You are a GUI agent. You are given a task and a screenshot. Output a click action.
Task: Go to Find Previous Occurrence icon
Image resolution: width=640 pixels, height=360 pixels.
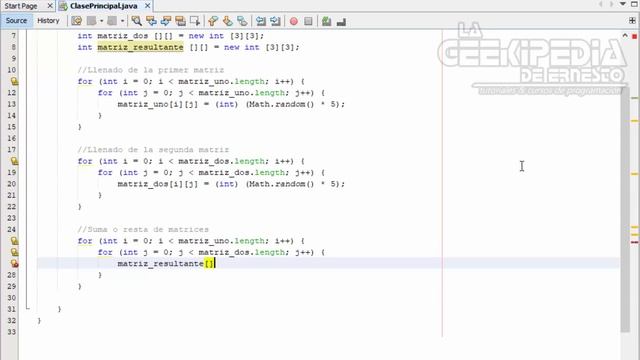[151, 21]
